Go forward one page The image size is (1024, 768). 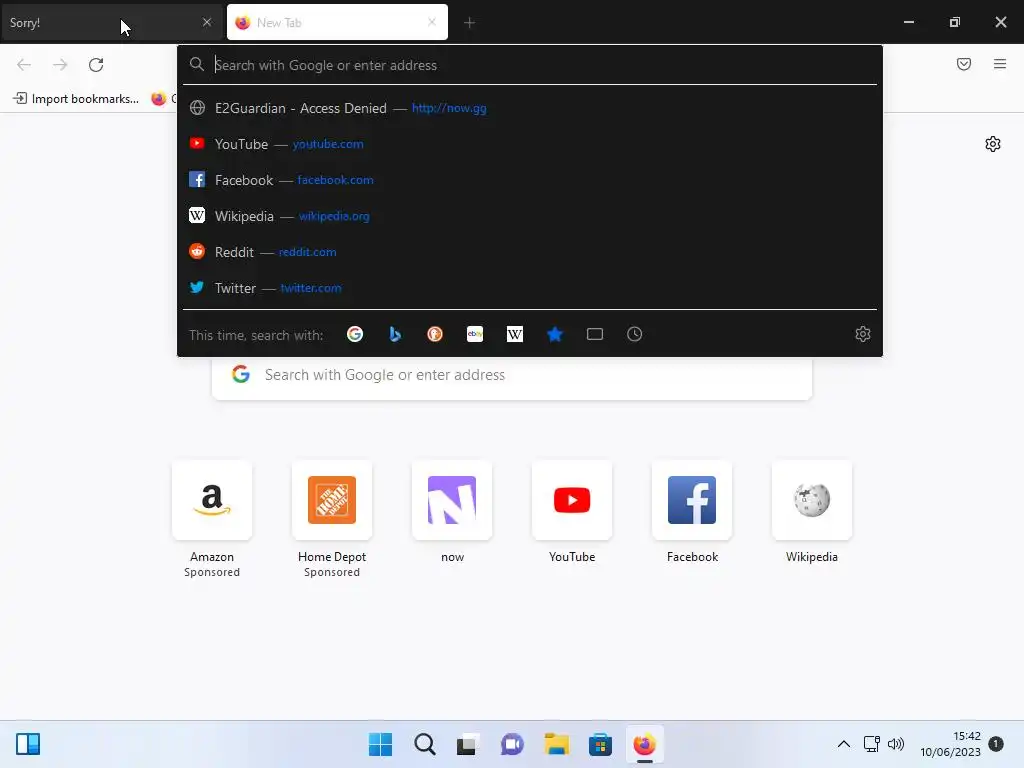click(x=60, y=65)
